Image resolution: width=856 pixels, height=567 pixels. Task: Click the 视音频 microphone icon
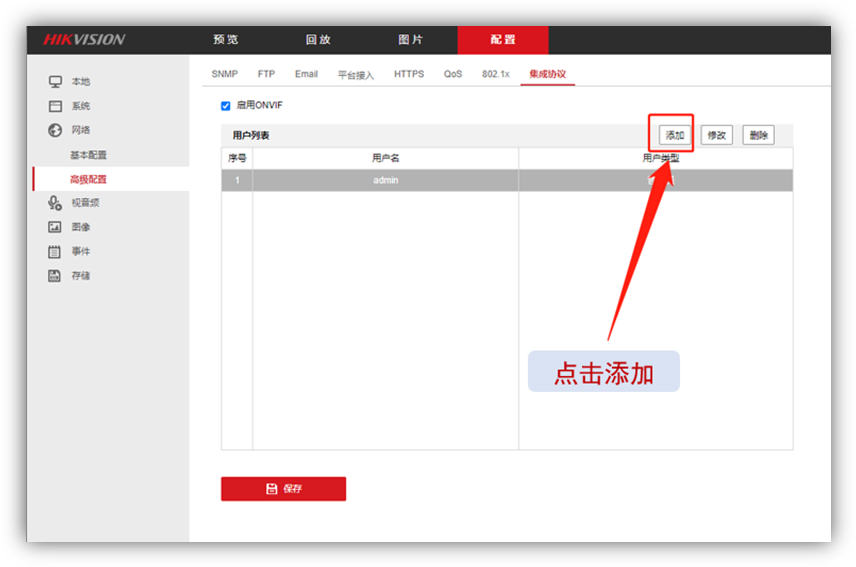click(55, 203)
